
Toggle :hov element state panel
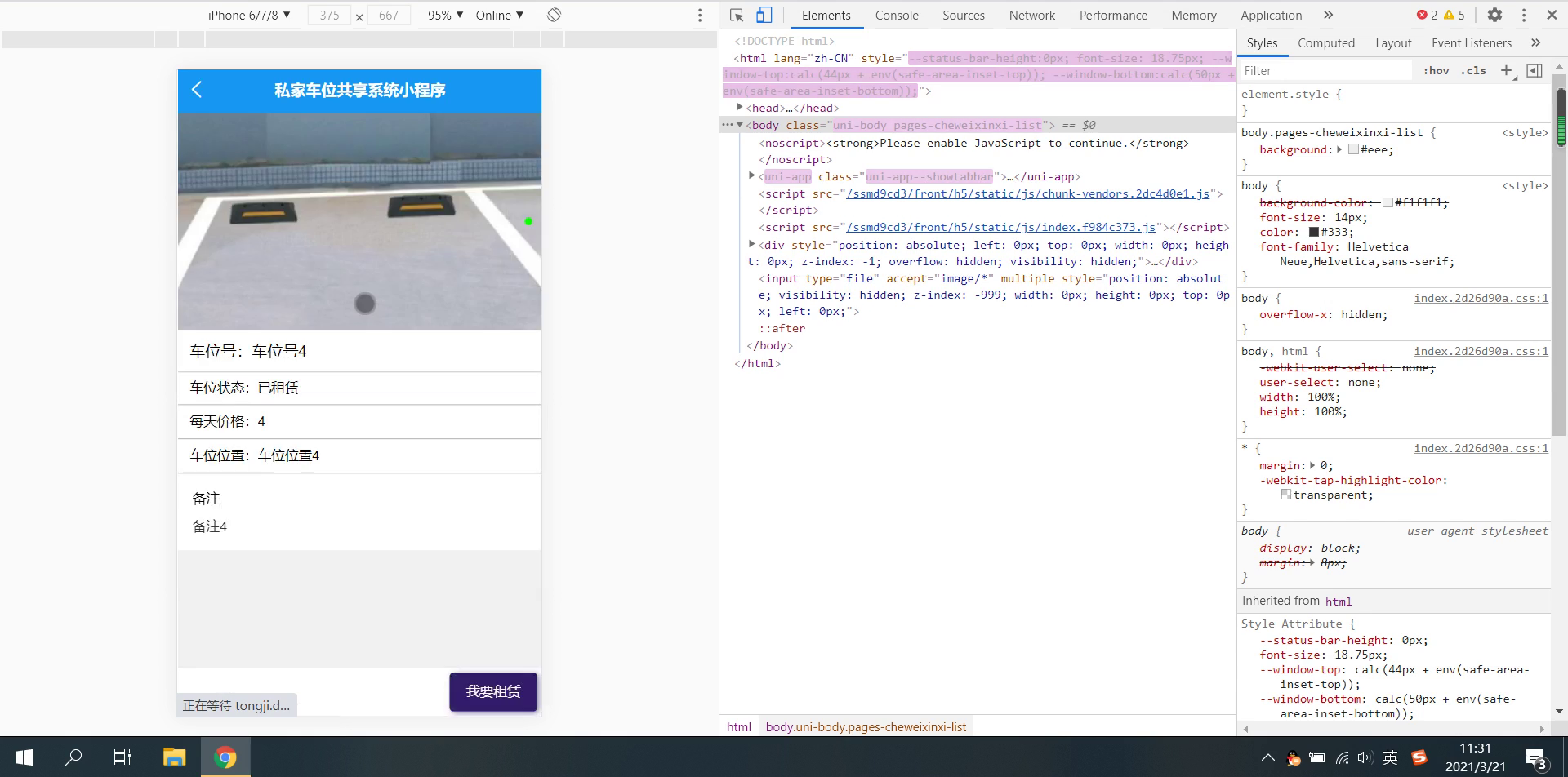[x=1436, y=71]
